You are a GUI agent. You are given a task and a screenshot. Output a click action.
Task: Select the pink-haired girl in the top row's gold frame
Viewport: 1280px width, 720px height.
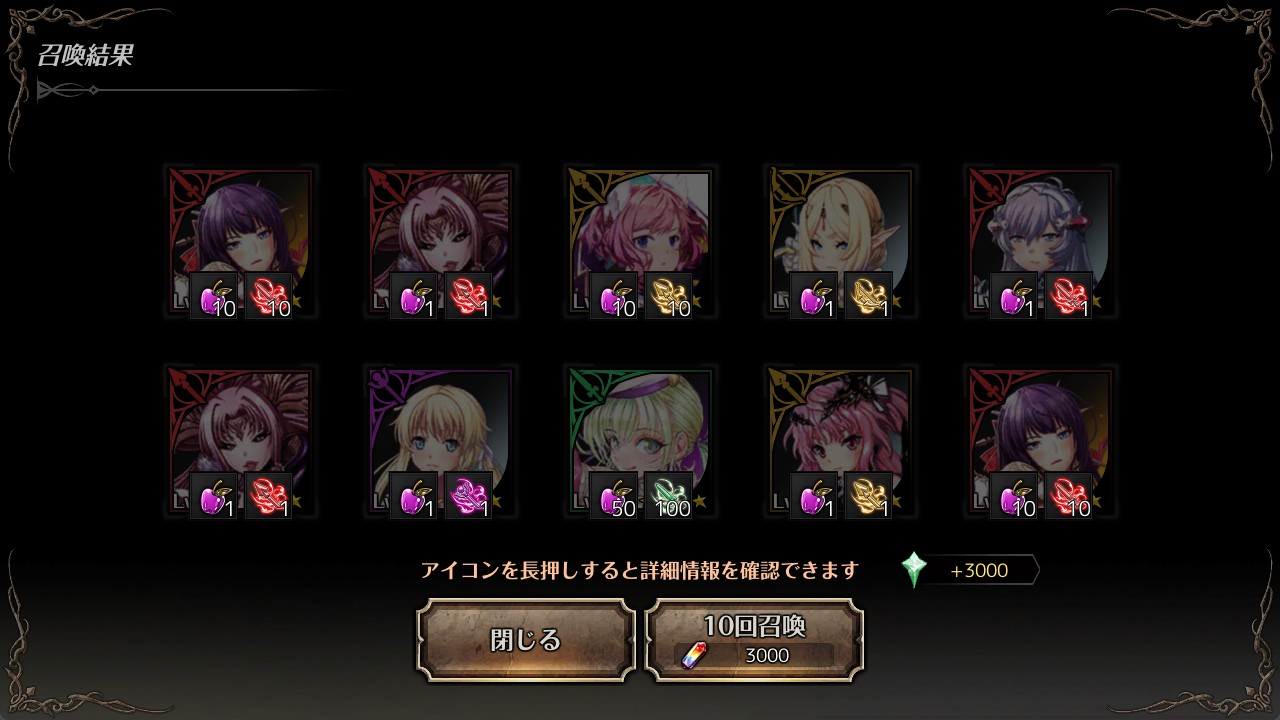(x=640, y=241)
